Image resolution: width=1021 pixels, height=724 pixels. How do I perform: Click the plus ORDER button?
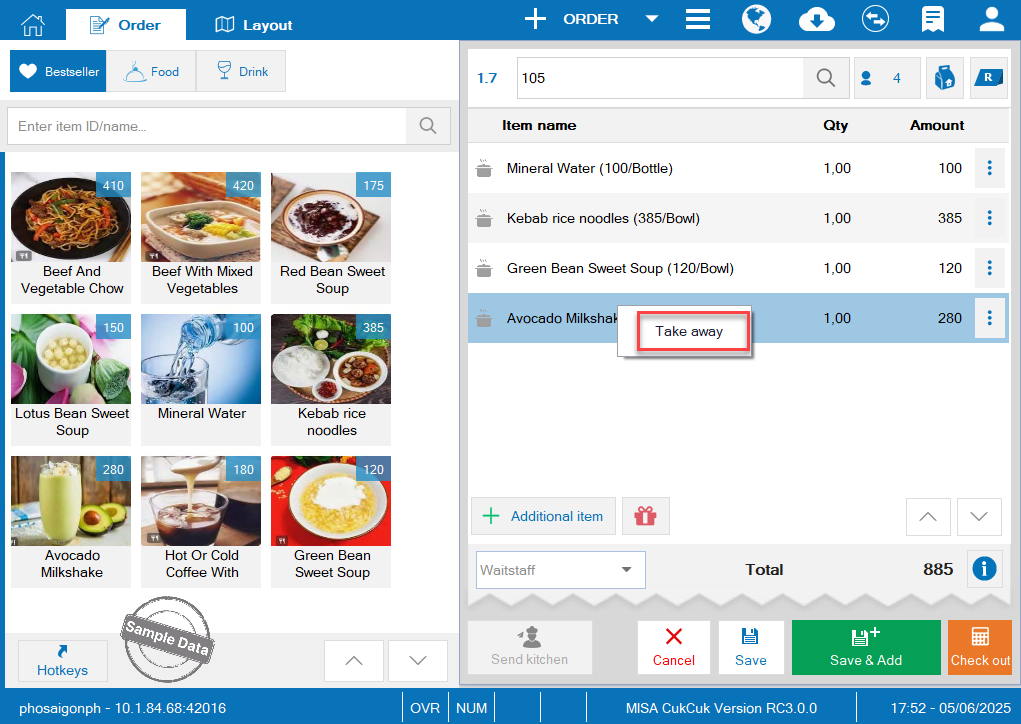coord(571,19)
